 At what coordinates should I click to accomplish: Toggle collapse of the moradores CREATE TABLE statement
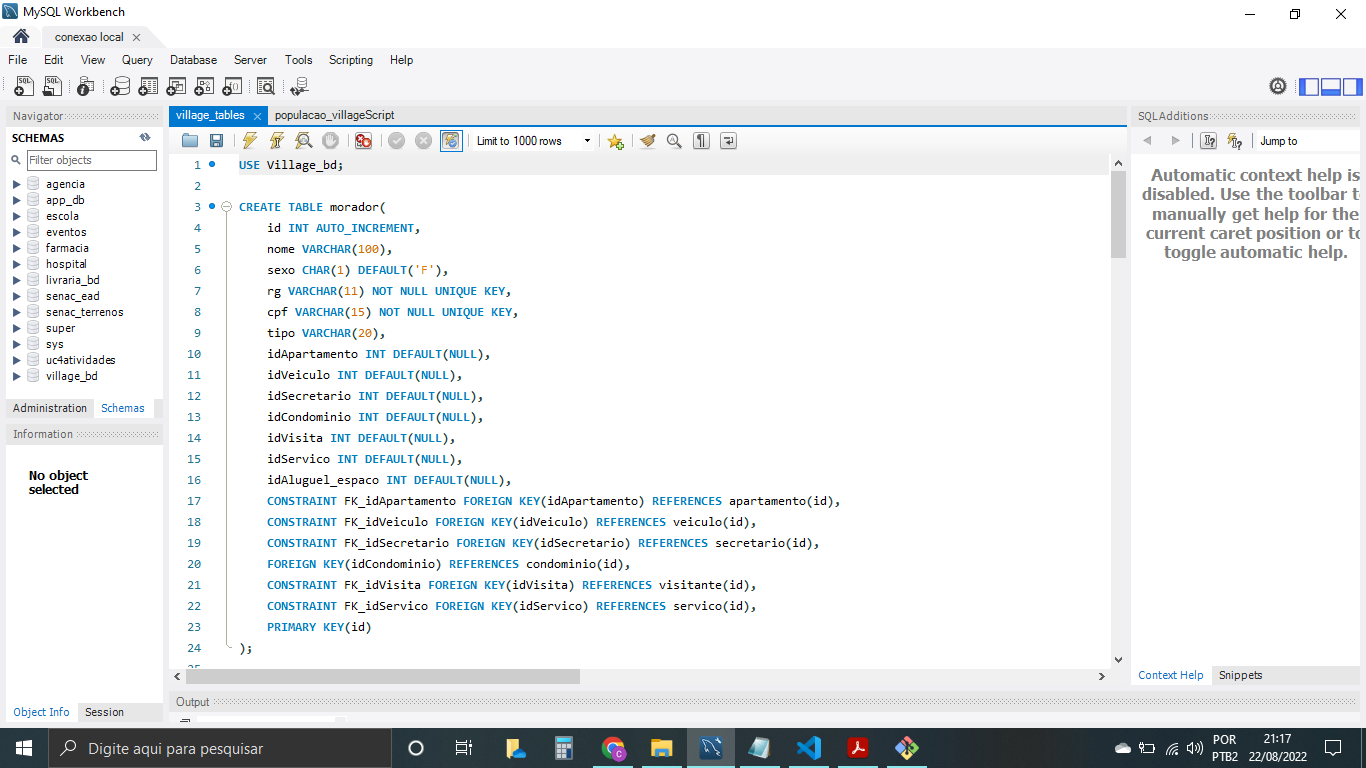click(x=227, y=207)
